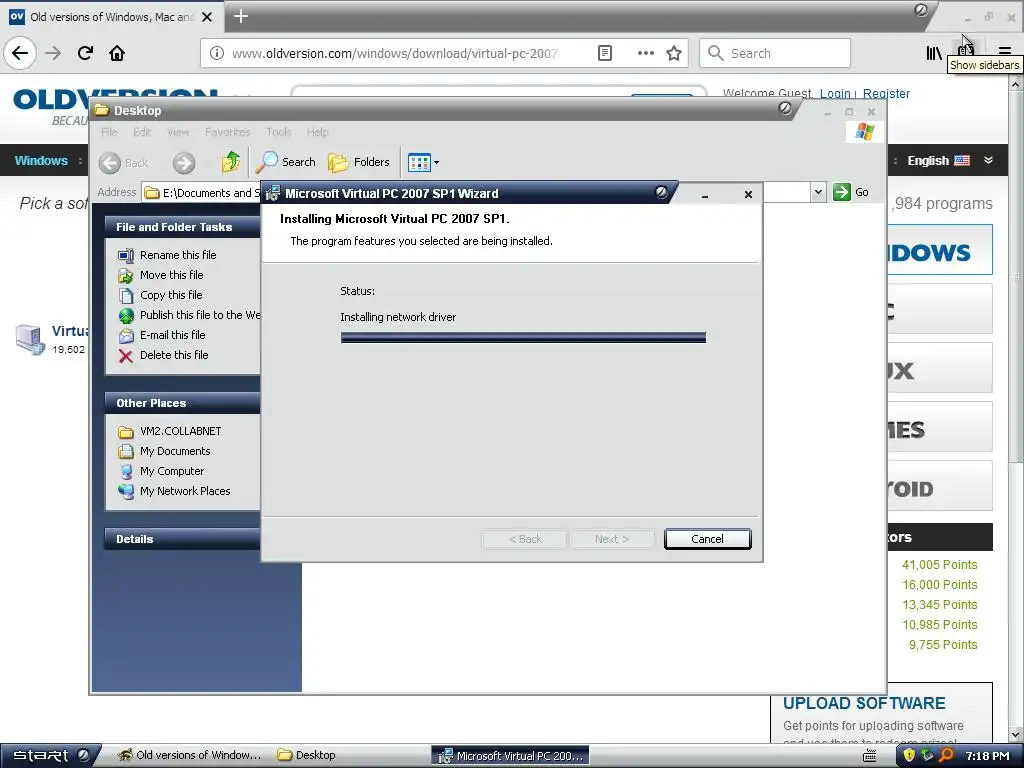Viewport: 1024px width, 768px height.
Task: Go to the Firefox home page
Action: [x=117, y=53]
